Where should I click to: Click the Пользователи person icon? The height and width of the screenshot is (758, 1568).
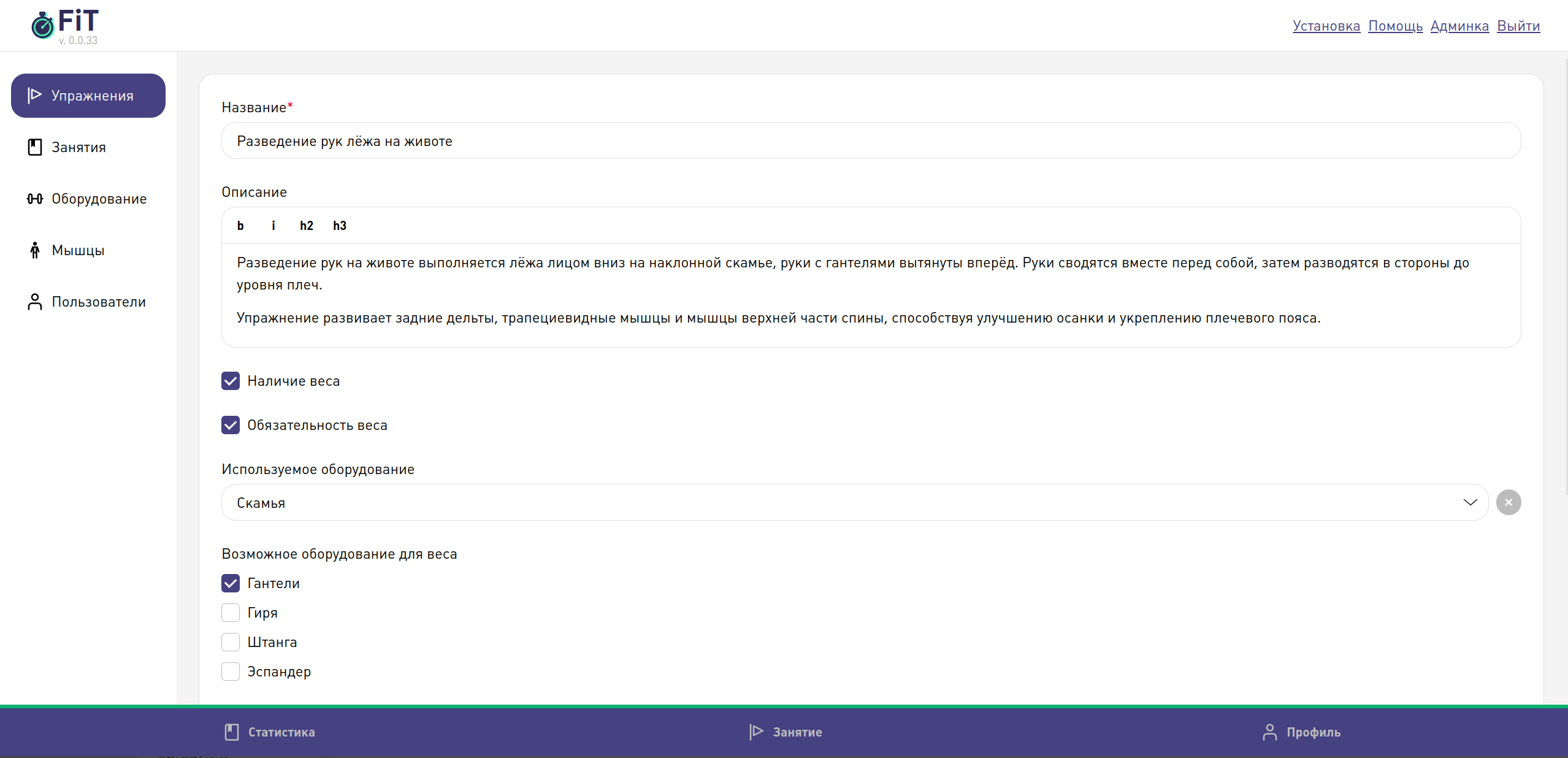pyautogui.click(x=35, y=302)
